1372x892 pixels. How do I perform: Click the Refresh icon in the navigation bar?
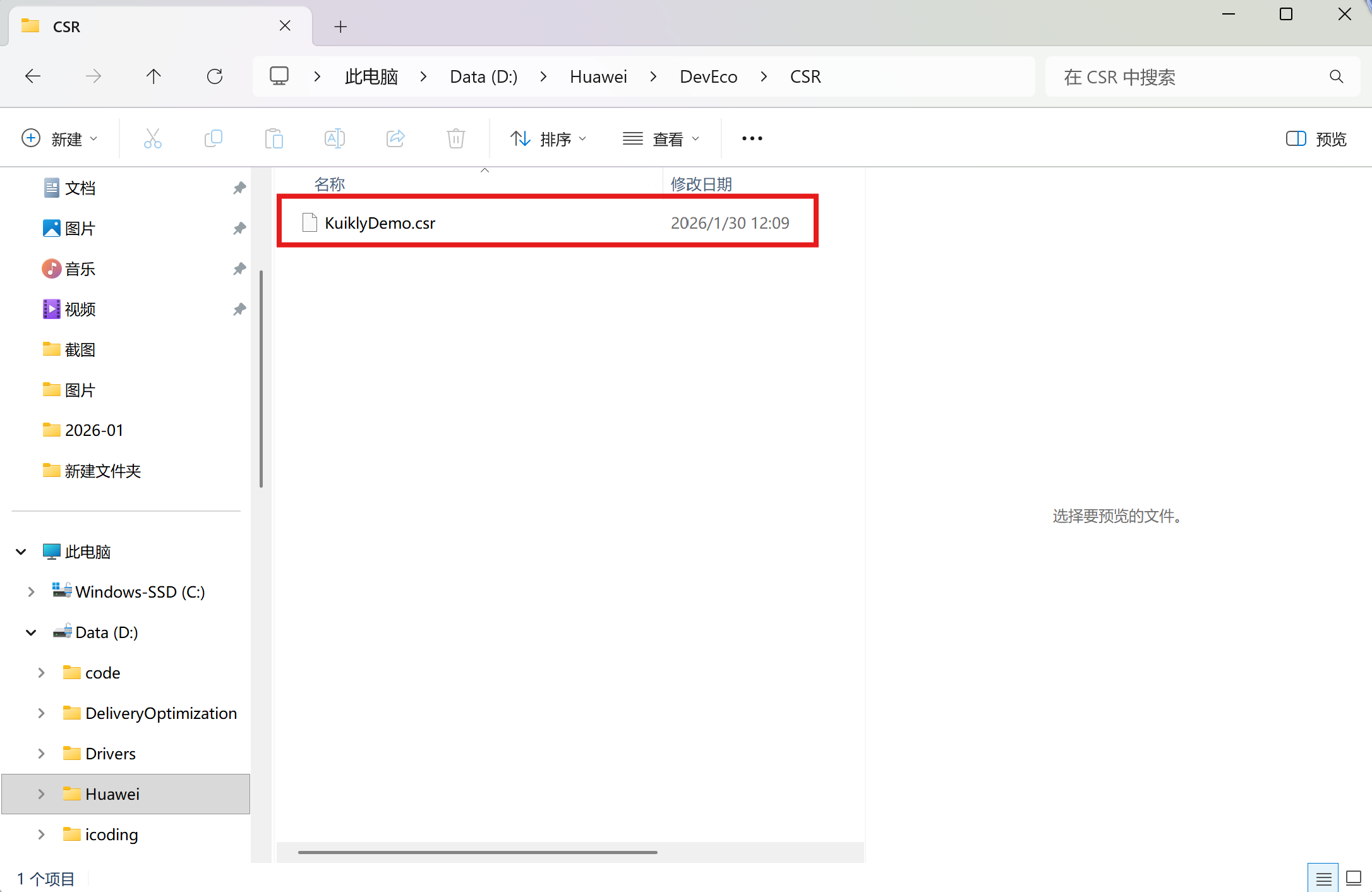pyautogui.click(x=215, y=76)
